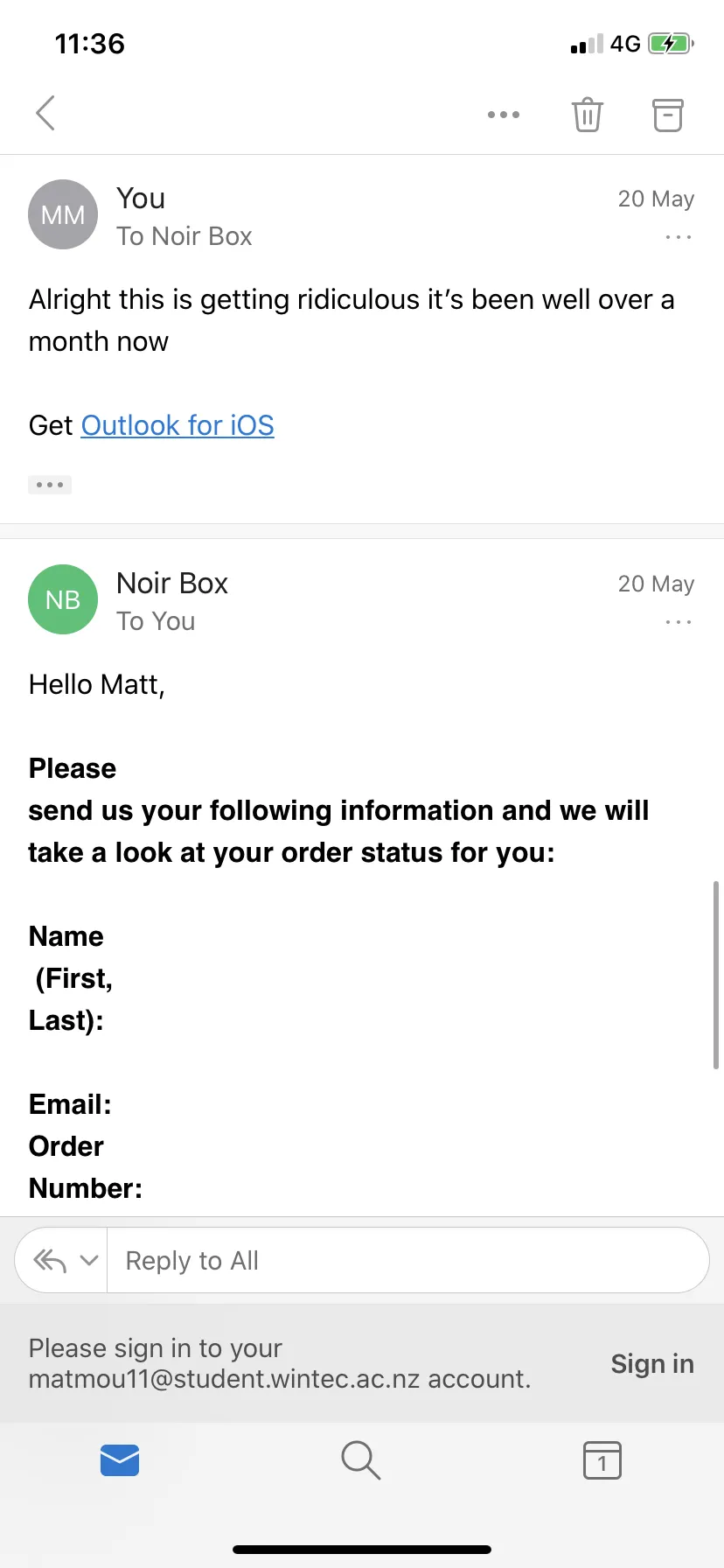Open the Search tab in the bottom bar
The height and width of the screenshot is (1568, 724).
pyautogui.click(x=360, y=1459)
